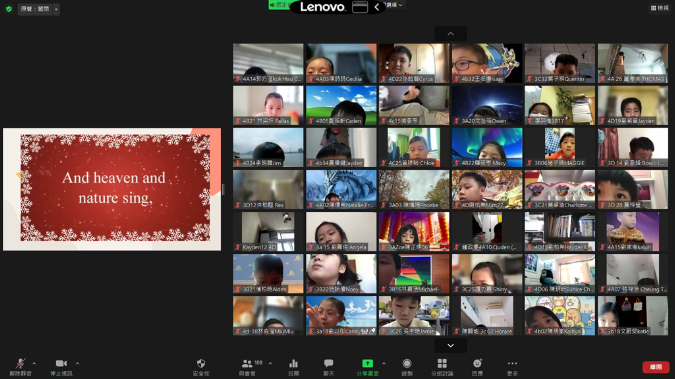
Task: Open the More three-dots menu
Action: click(512, 367)
